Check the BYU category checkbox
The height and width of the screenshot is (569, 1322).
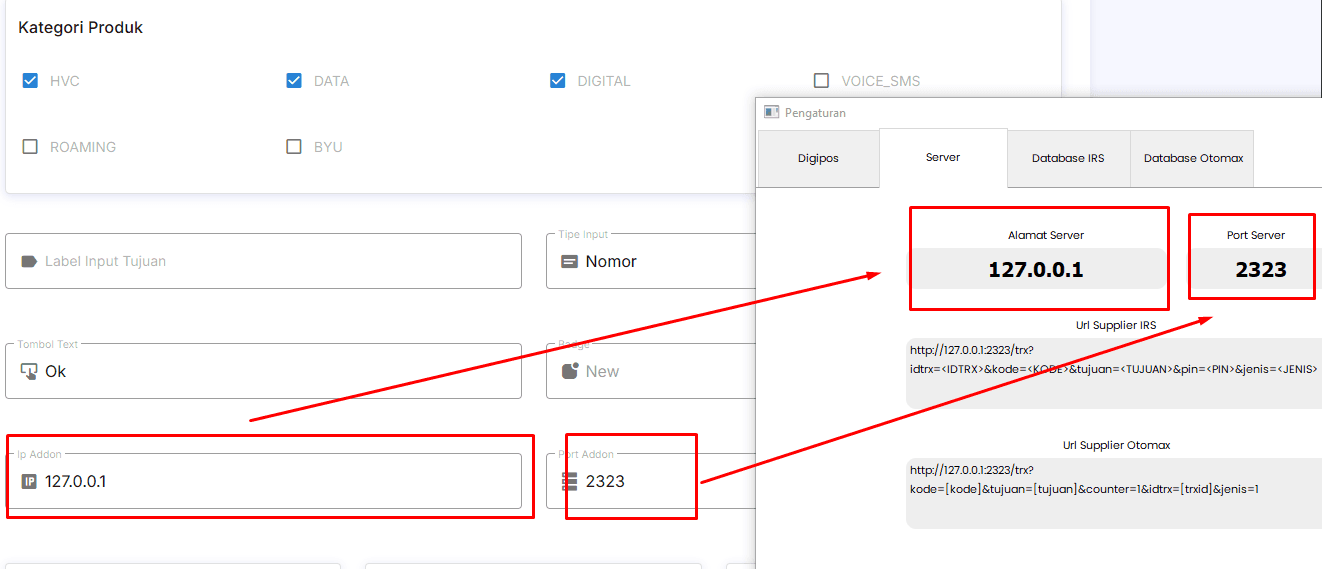(294, 147)
